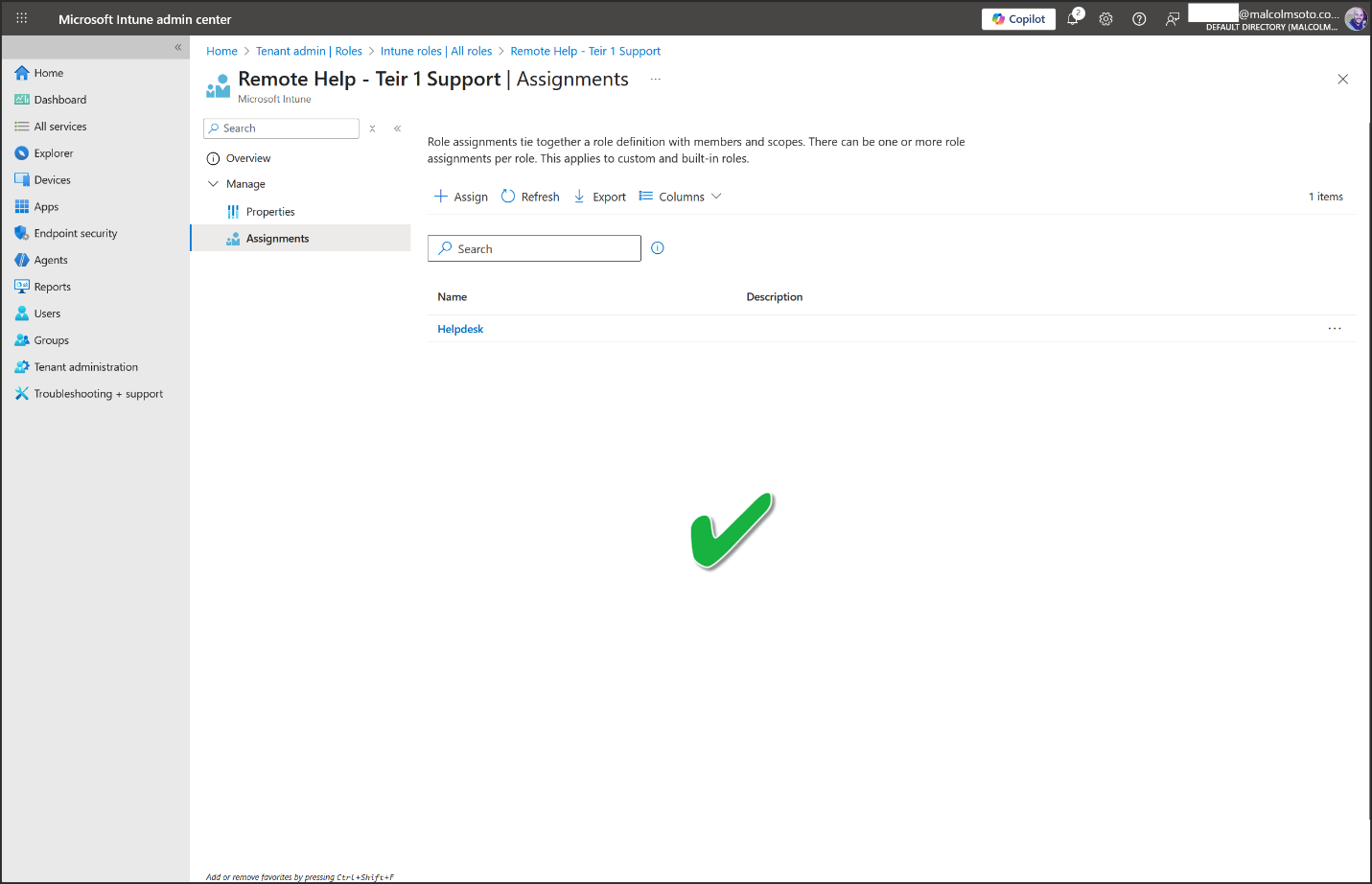Click the info icon beside search box
1372x884 pixels.
(x=658, y=248)
